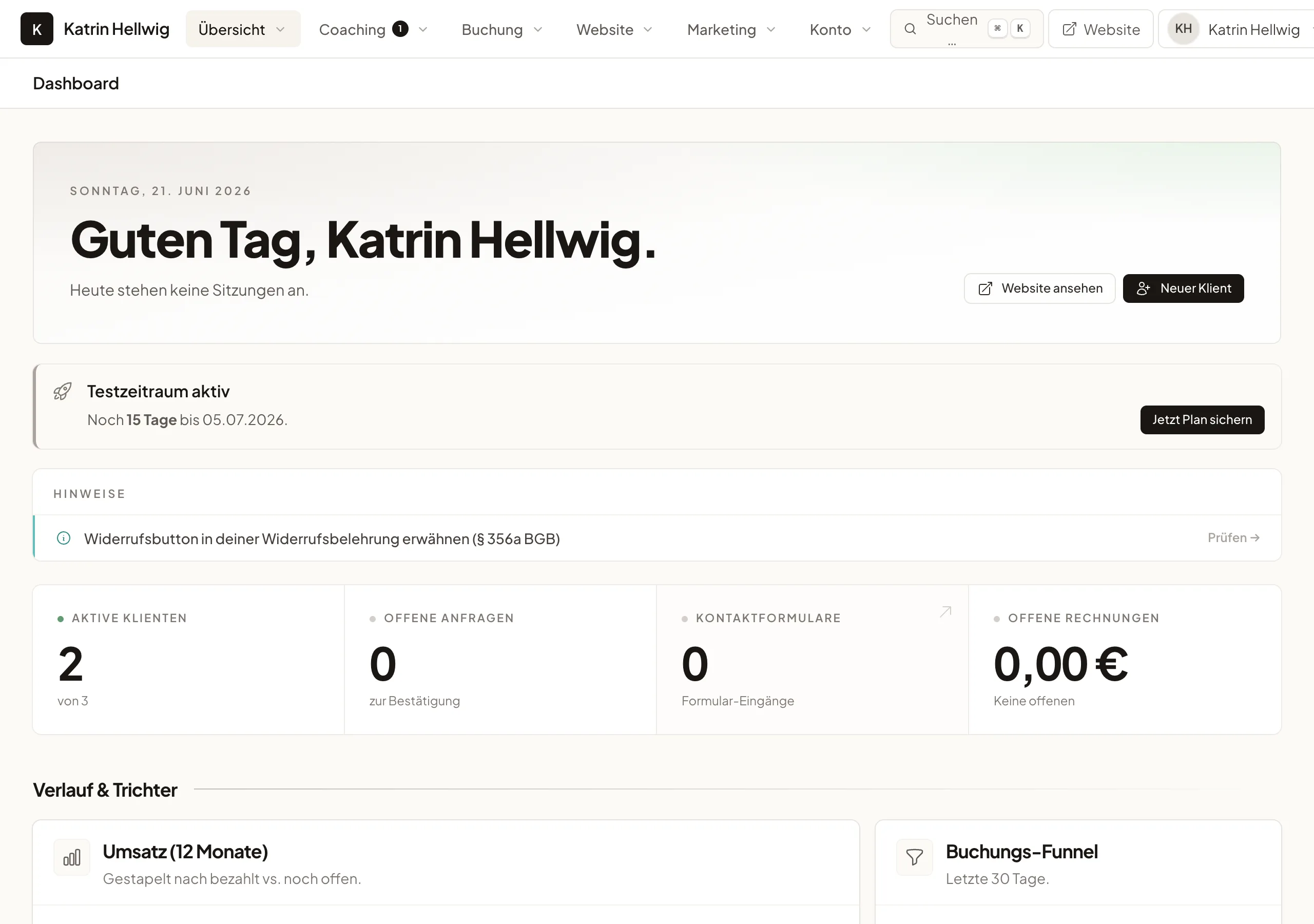Screen dimensions: 1314x924
Task: Click the magnifier search icon
Action: point(910,29)
